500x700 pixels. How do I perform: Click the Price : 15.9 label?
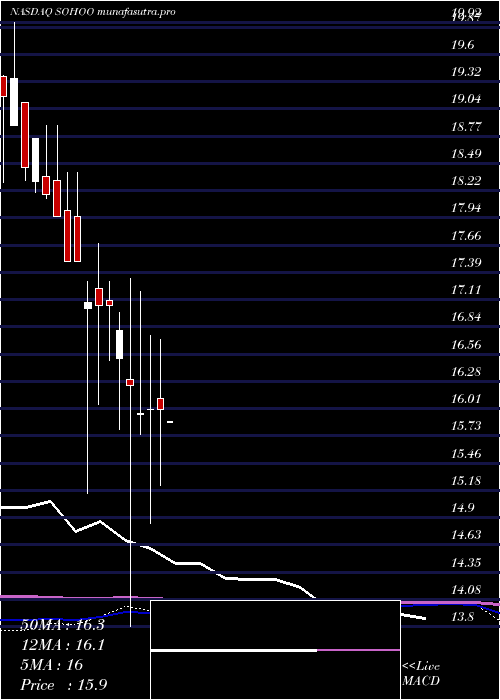[x=64, y=685]
